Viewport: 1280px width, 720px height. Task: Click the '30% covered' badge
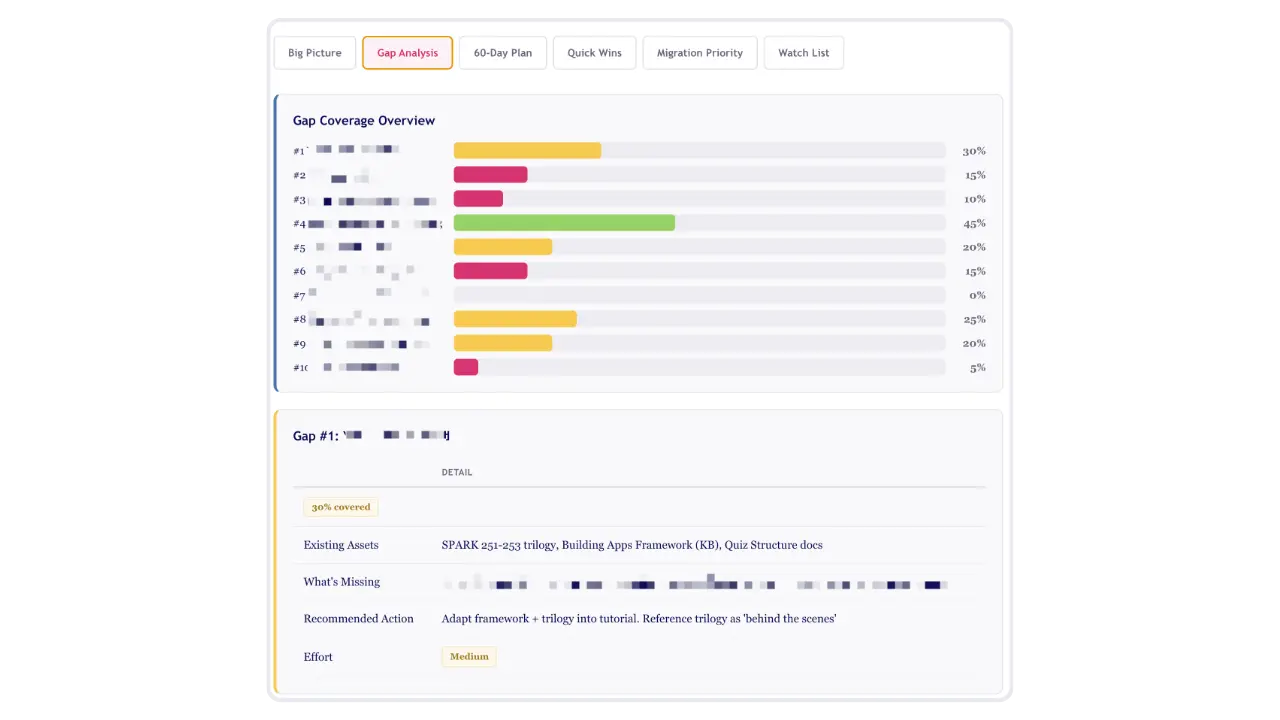(340, 507)
